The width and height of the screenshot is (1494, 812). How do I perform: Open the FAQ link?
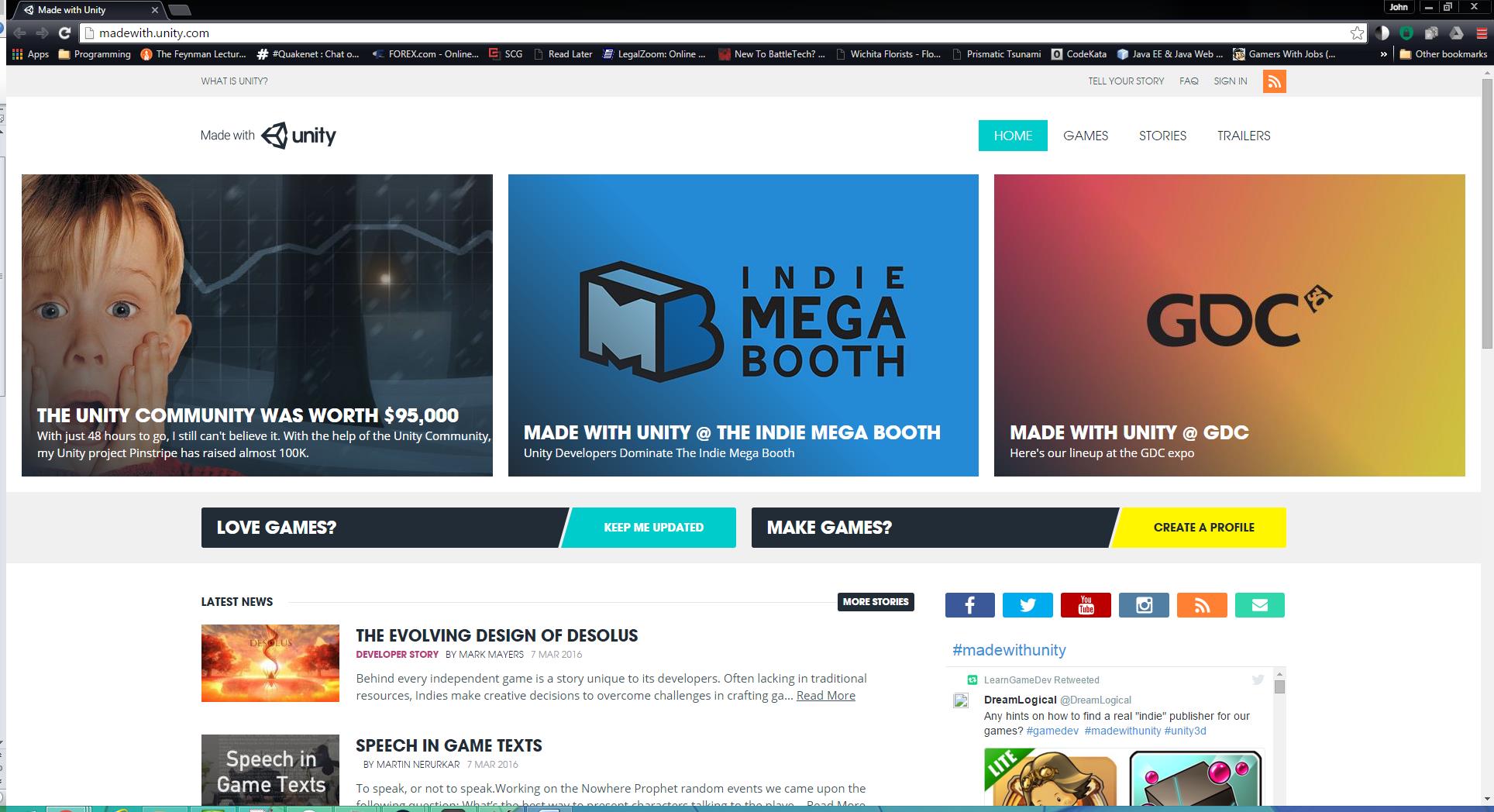(x=1189, y=81)
